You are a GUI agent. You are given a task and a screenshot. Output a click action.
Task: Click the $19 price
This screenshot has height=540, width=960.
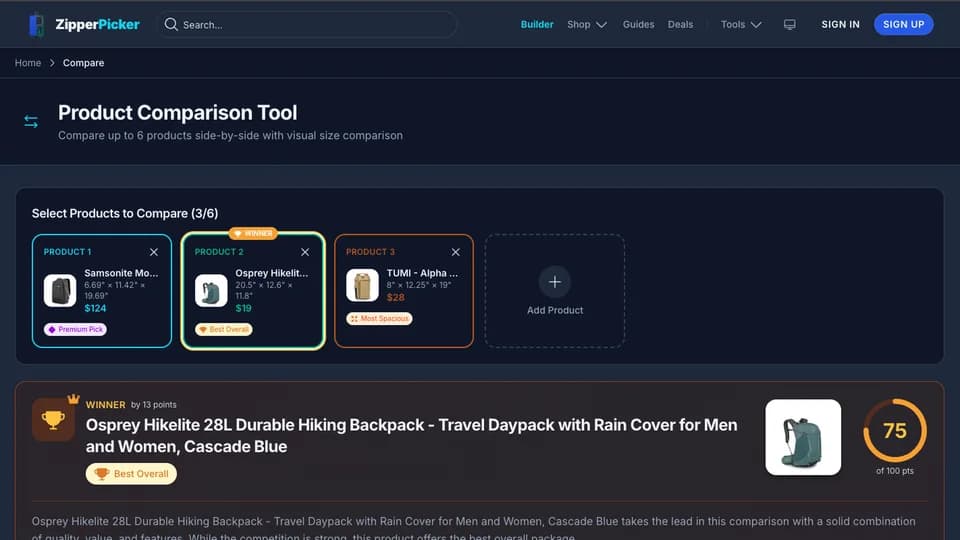244,308
